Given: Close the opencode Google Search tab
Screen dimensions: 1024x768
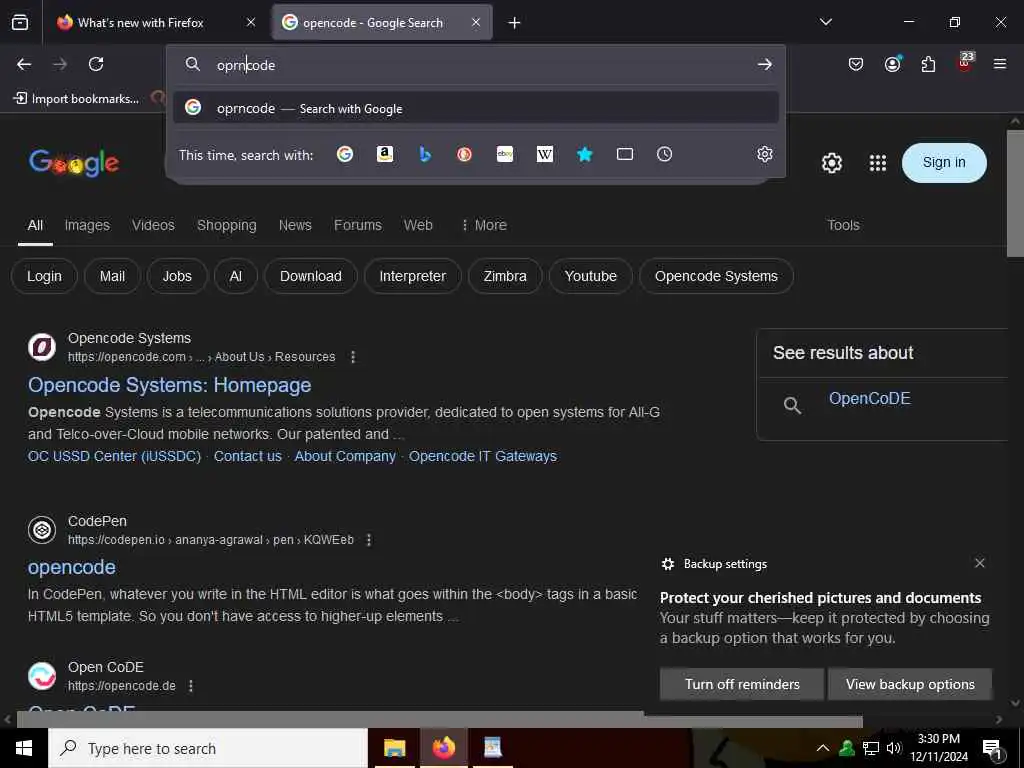Looking at the screenshot, I should tap(476, 22).
